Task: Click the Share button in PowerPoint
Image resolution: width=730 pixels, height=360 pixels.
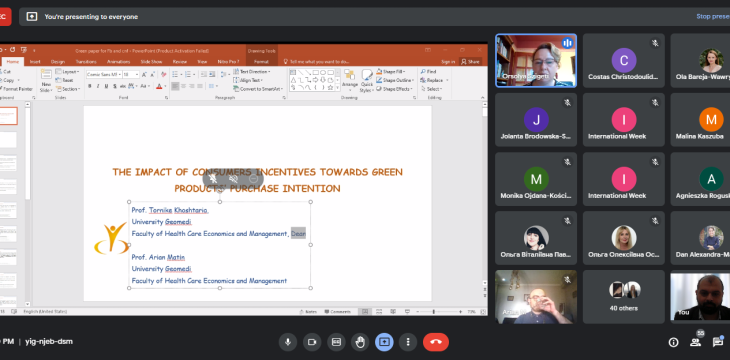Action: 470,61
